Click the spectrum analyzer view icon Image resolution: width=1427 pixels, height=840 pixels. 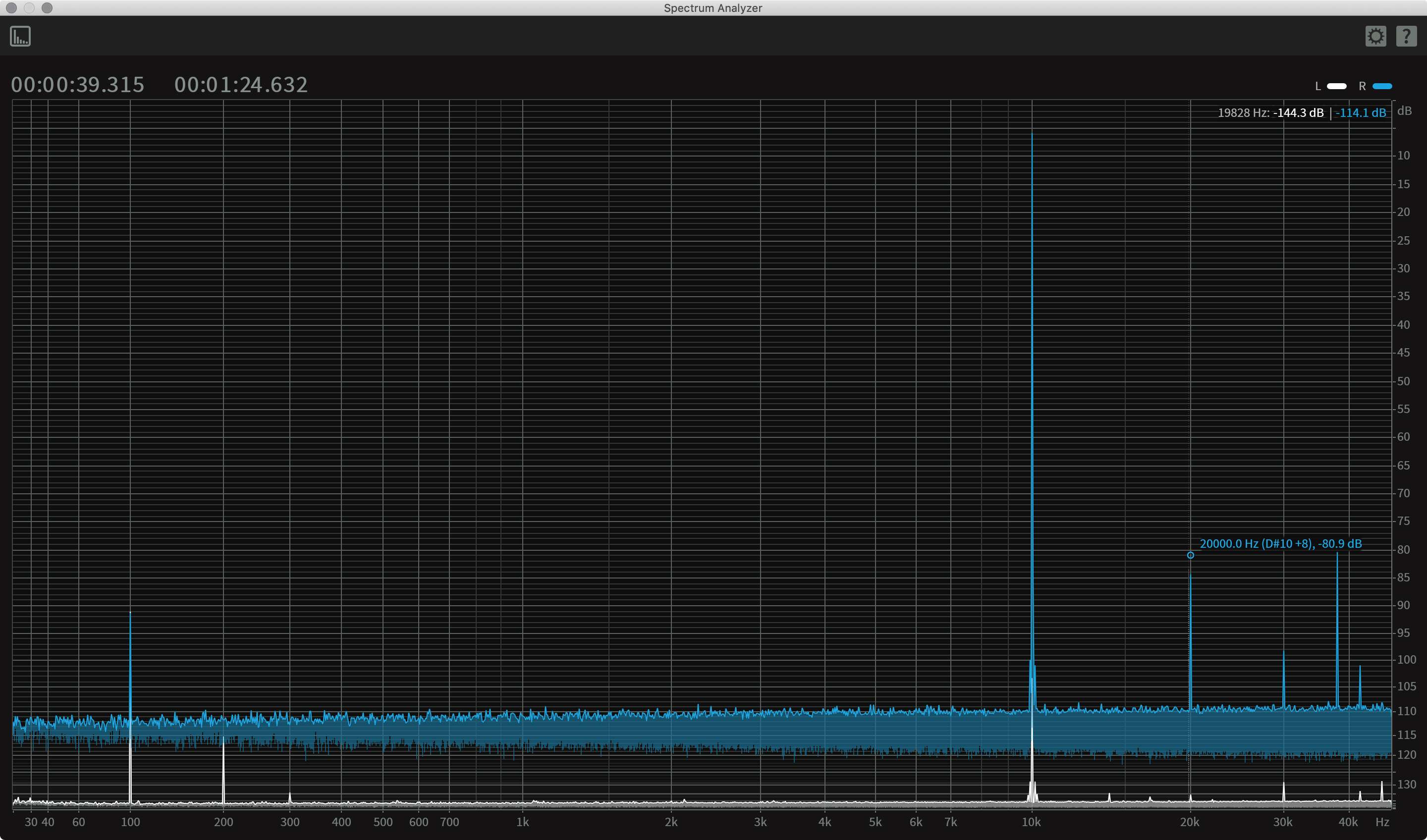(20, 36)
